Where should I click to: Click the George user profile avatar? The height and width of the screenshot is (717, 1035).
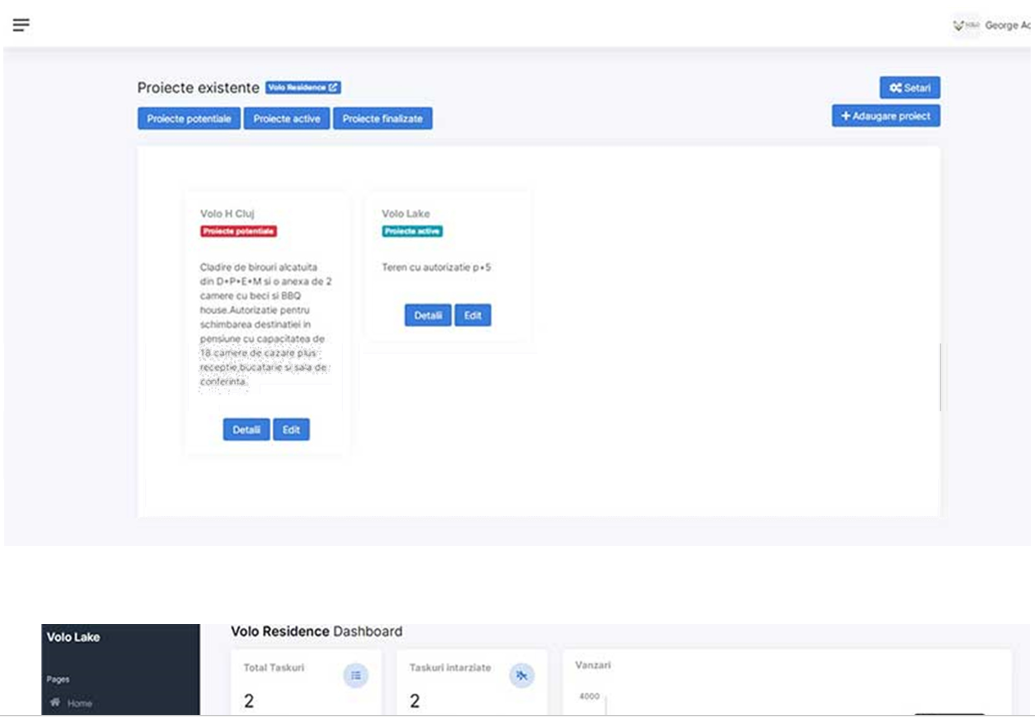tap(966, 25)
